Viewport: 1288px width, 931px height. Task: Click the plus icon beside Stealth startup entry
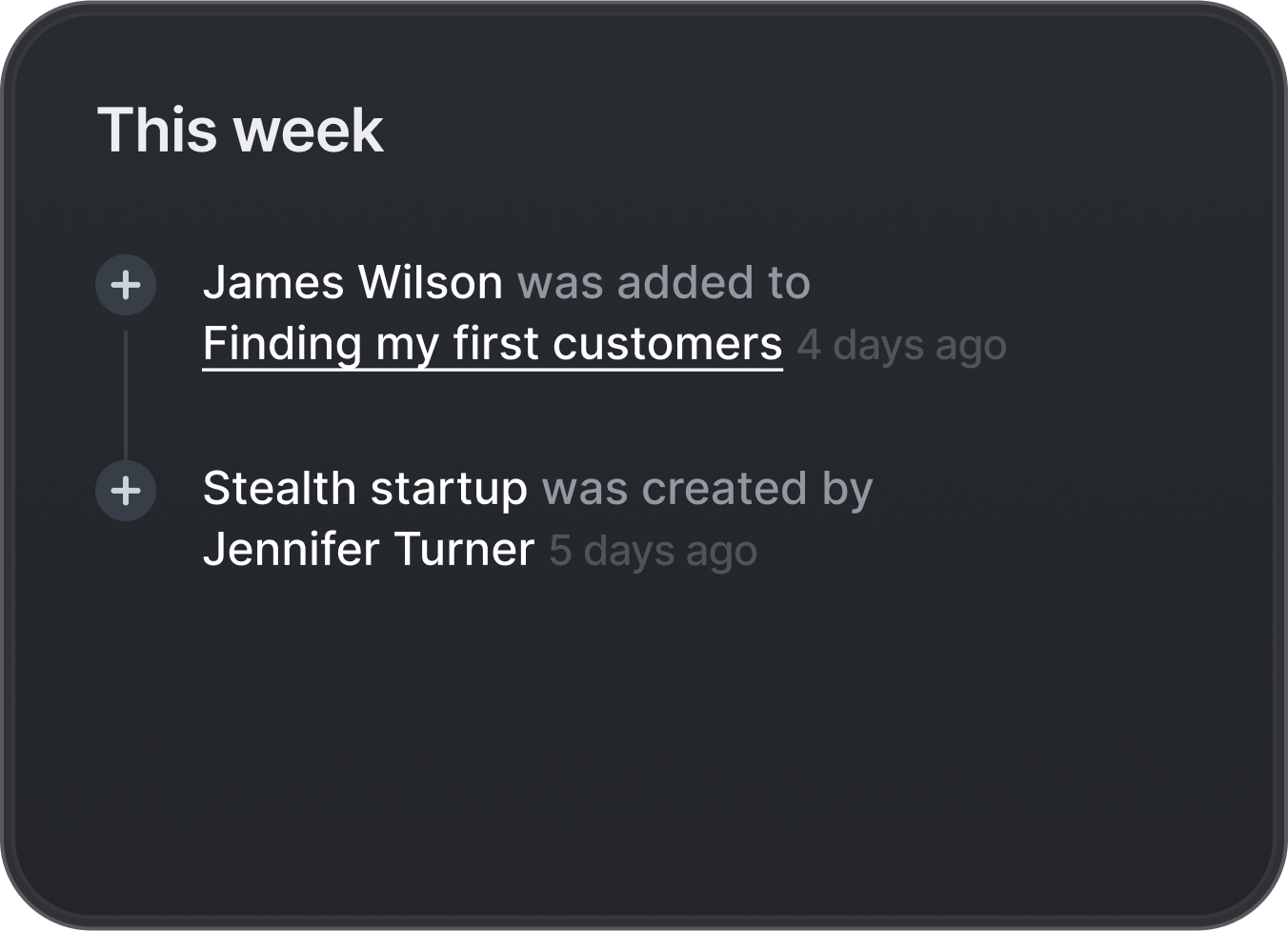coord(126,491)
